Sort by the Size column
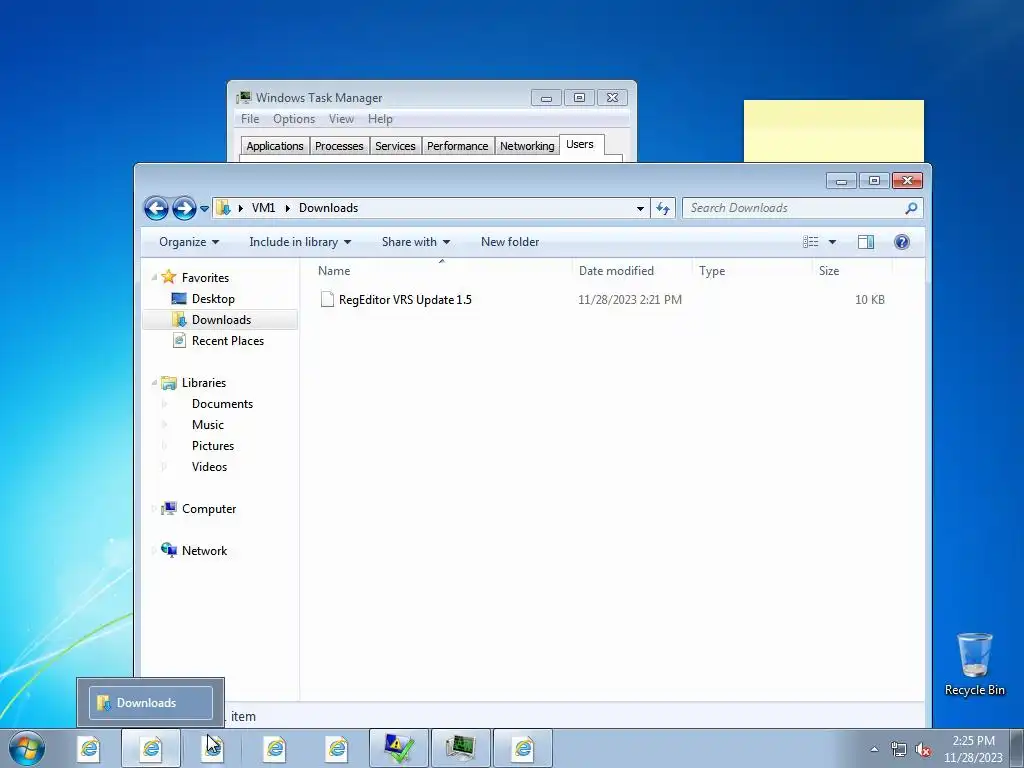 pos(852,270)
